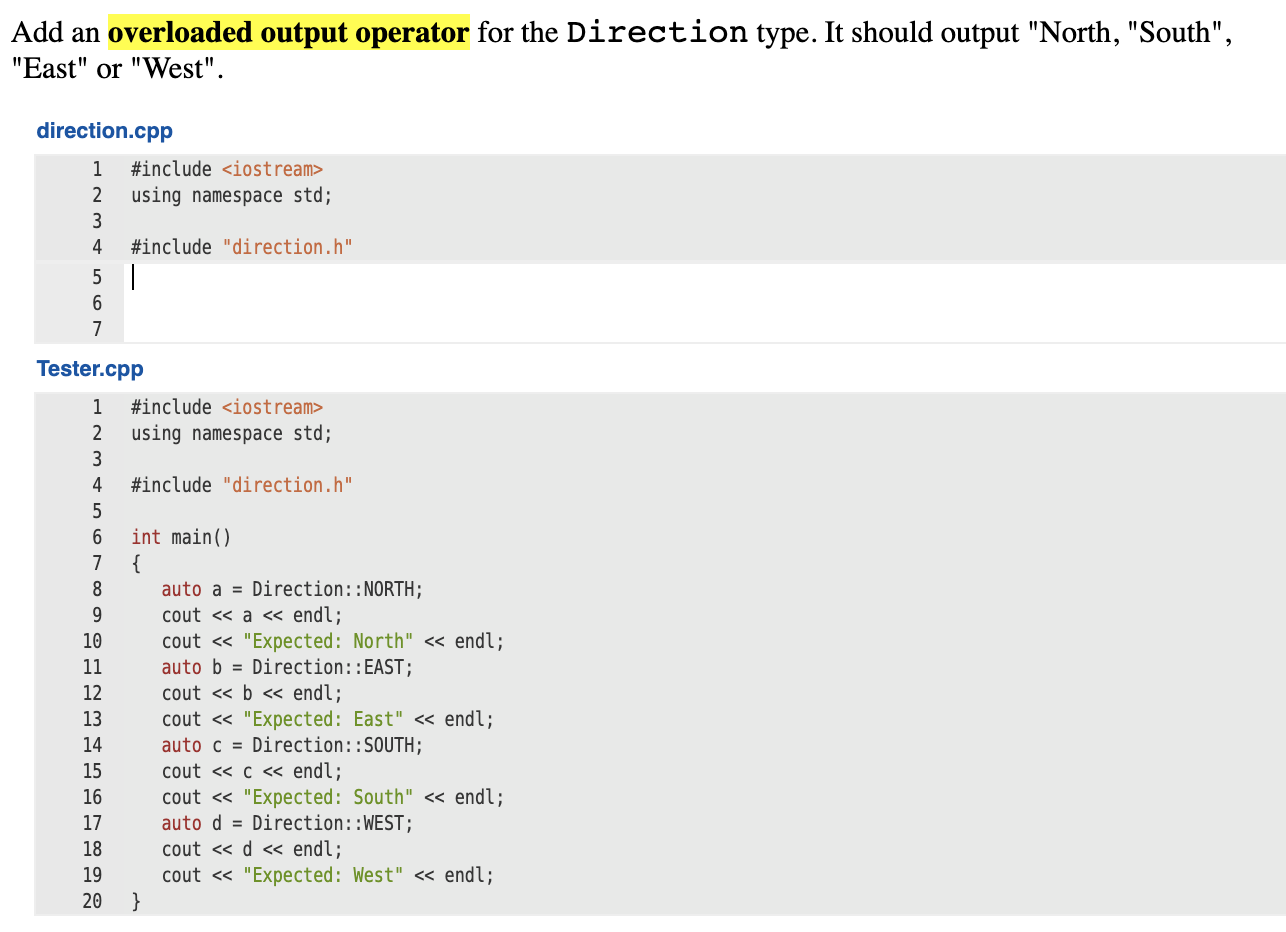Click the include direction.h line in direction.cpp

240,246
